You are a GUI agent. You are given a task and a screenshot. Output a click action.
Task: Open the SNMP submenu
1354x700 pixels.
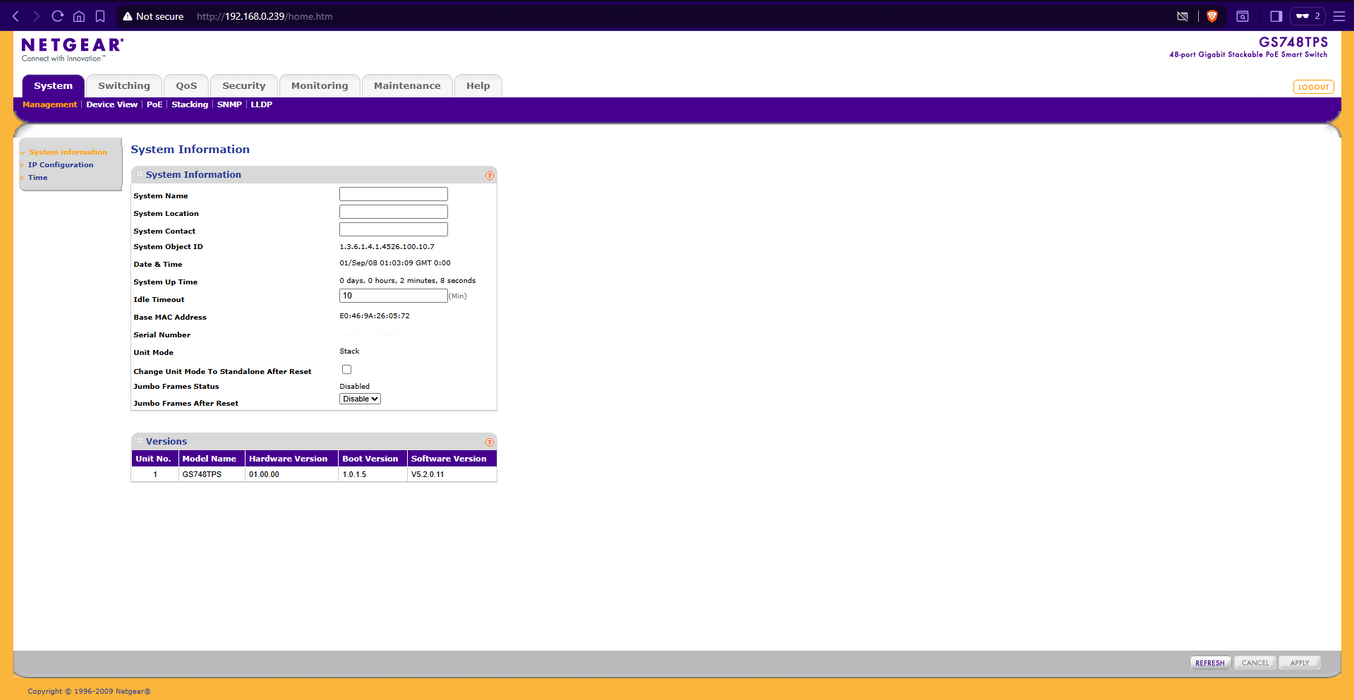click(229, 105)
